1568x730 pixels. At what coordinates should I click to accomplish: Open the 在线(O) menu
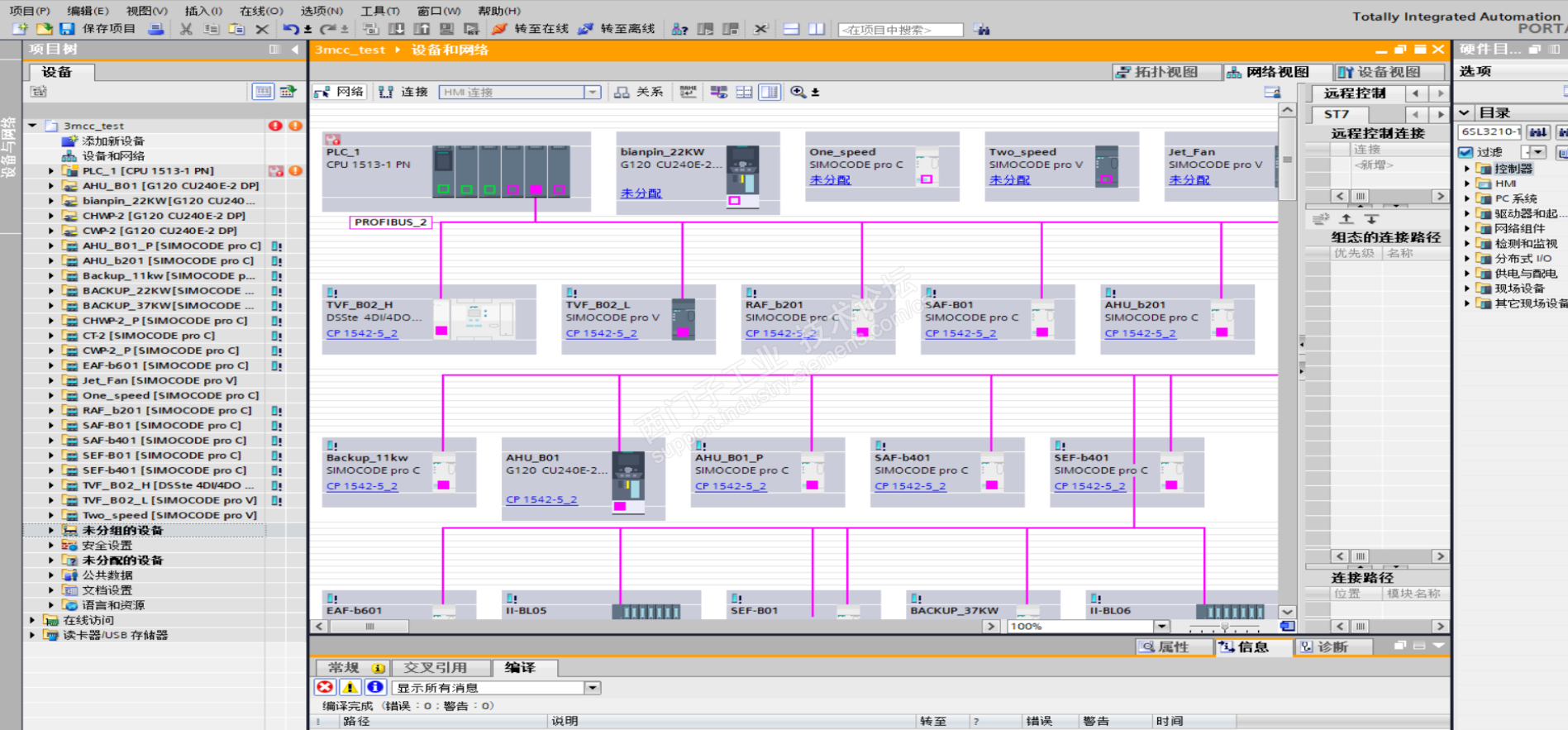pyautogui.click(x=261, y=11)
